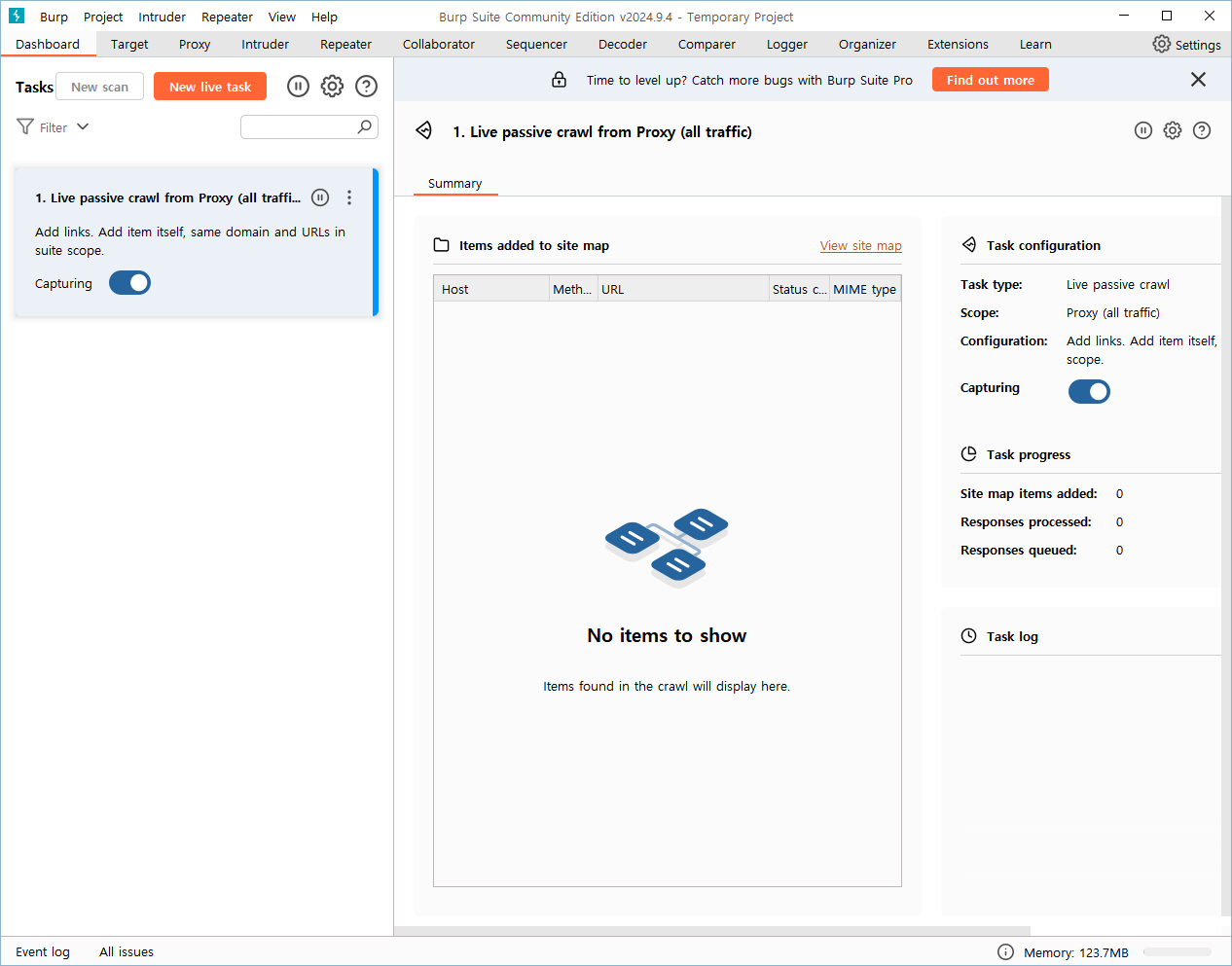Click the horizontal scrollbar below summary
The image size is (1232, 966).
click(x=712, y=931)
